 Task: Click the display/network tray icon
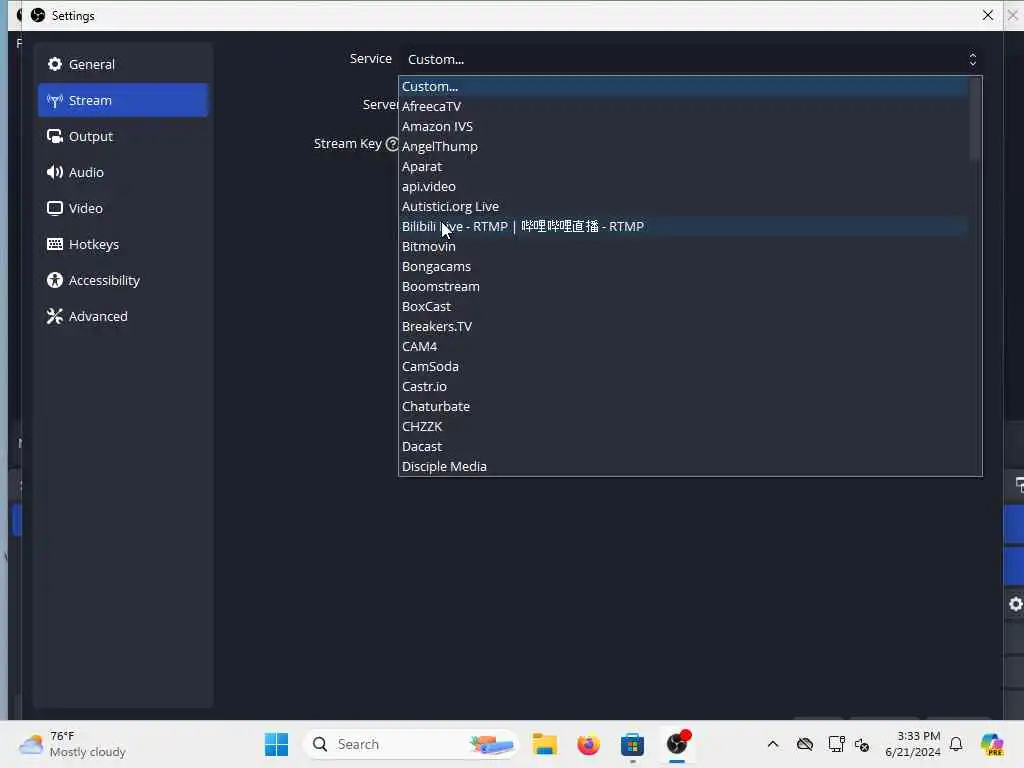[836, 744]
